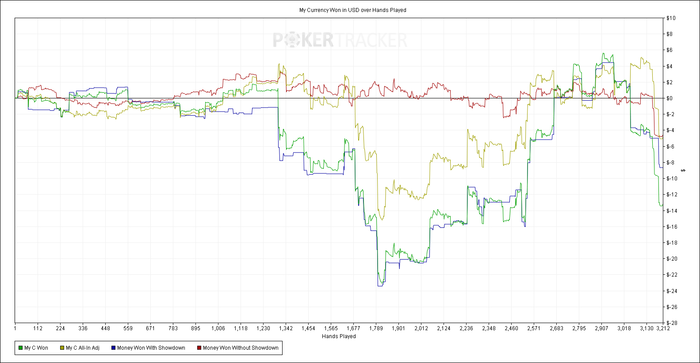
Task: Click the yellow My C All-In Adj swatch
Action: [62, 348]
